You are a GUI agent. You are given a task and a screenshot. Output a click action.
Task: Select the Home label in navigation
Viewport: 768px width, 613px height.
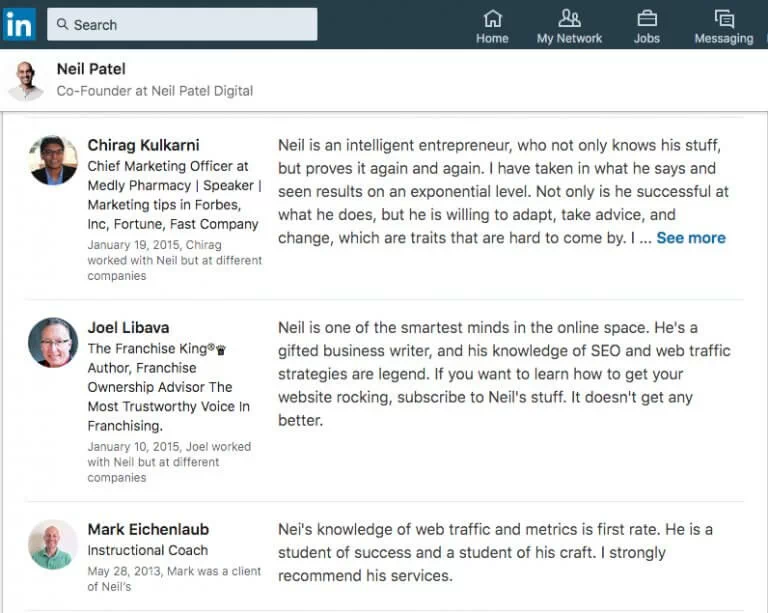tap(492, 39)
